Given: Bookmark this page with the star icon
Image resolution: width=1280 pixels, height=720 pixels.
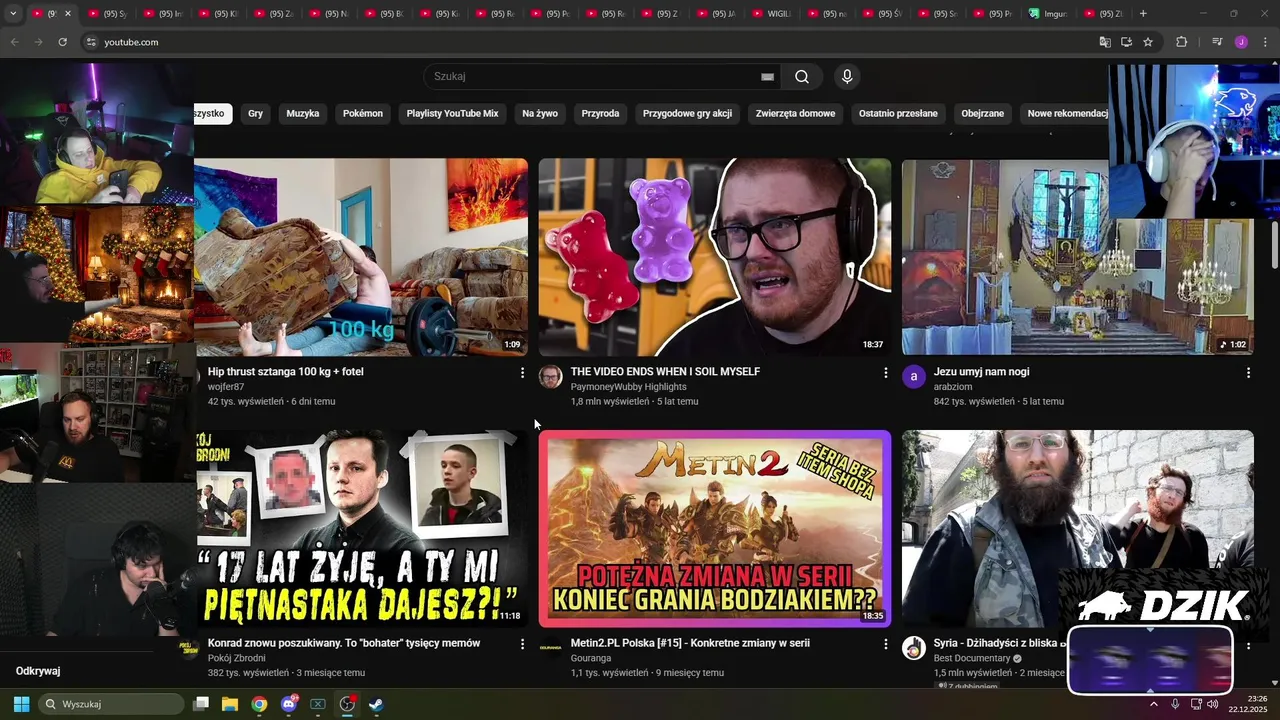Looking at the screenshot, I should 1148,42.
